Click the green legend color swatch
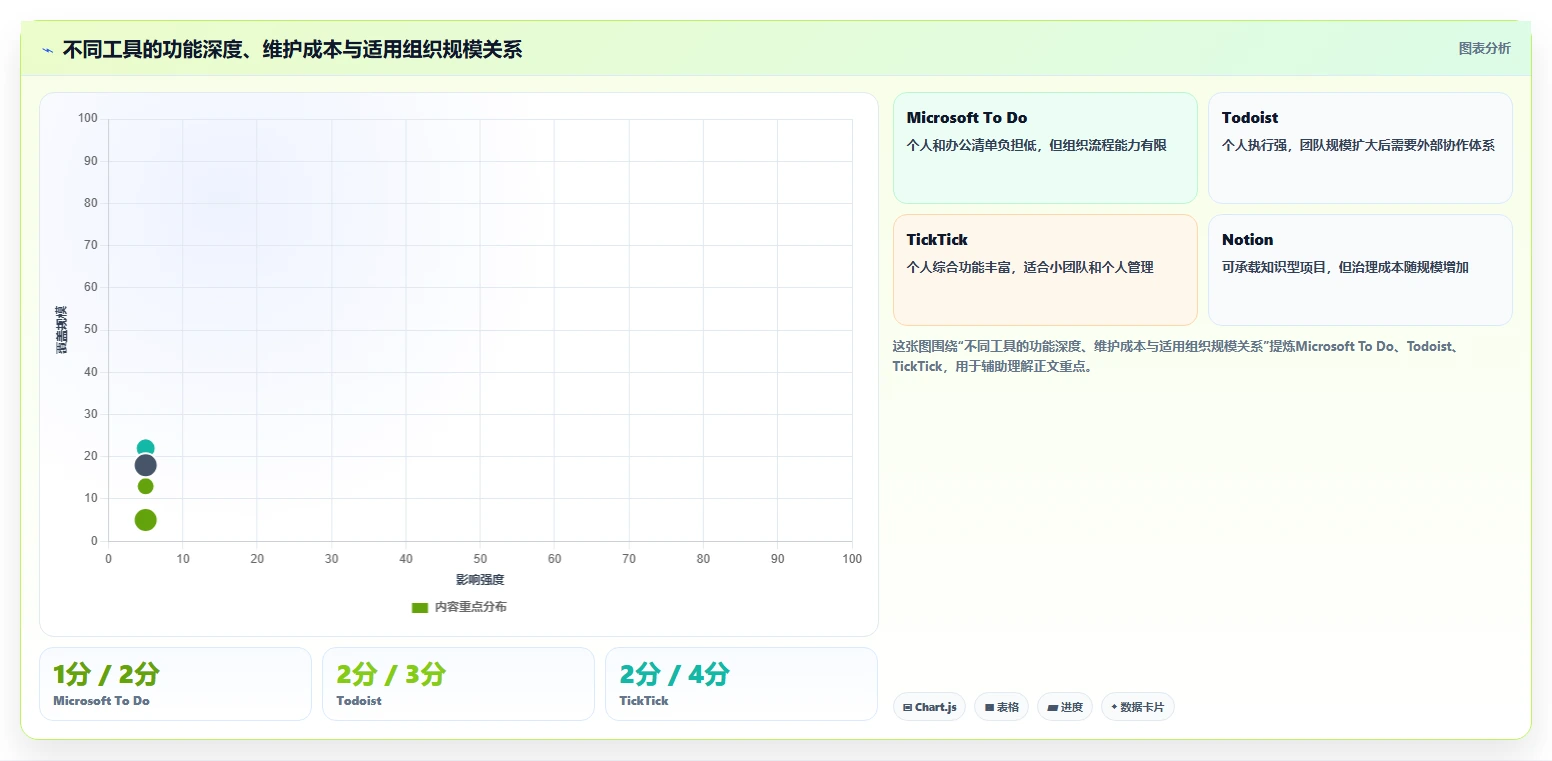1552x761 pixels. click(x=420, y=607)
